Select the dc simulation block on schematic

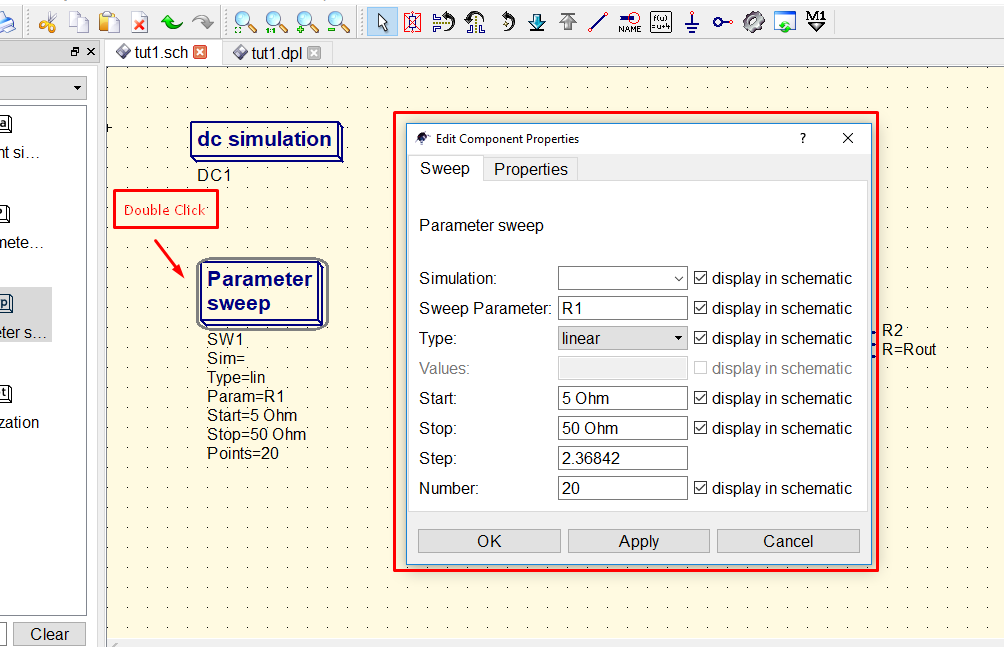(x=266, y=141)
